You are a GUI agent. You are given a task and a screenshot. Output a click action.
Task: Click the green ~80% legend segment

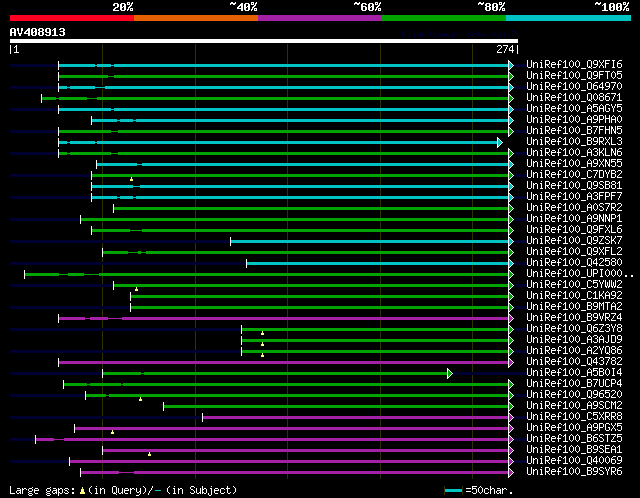444,18
